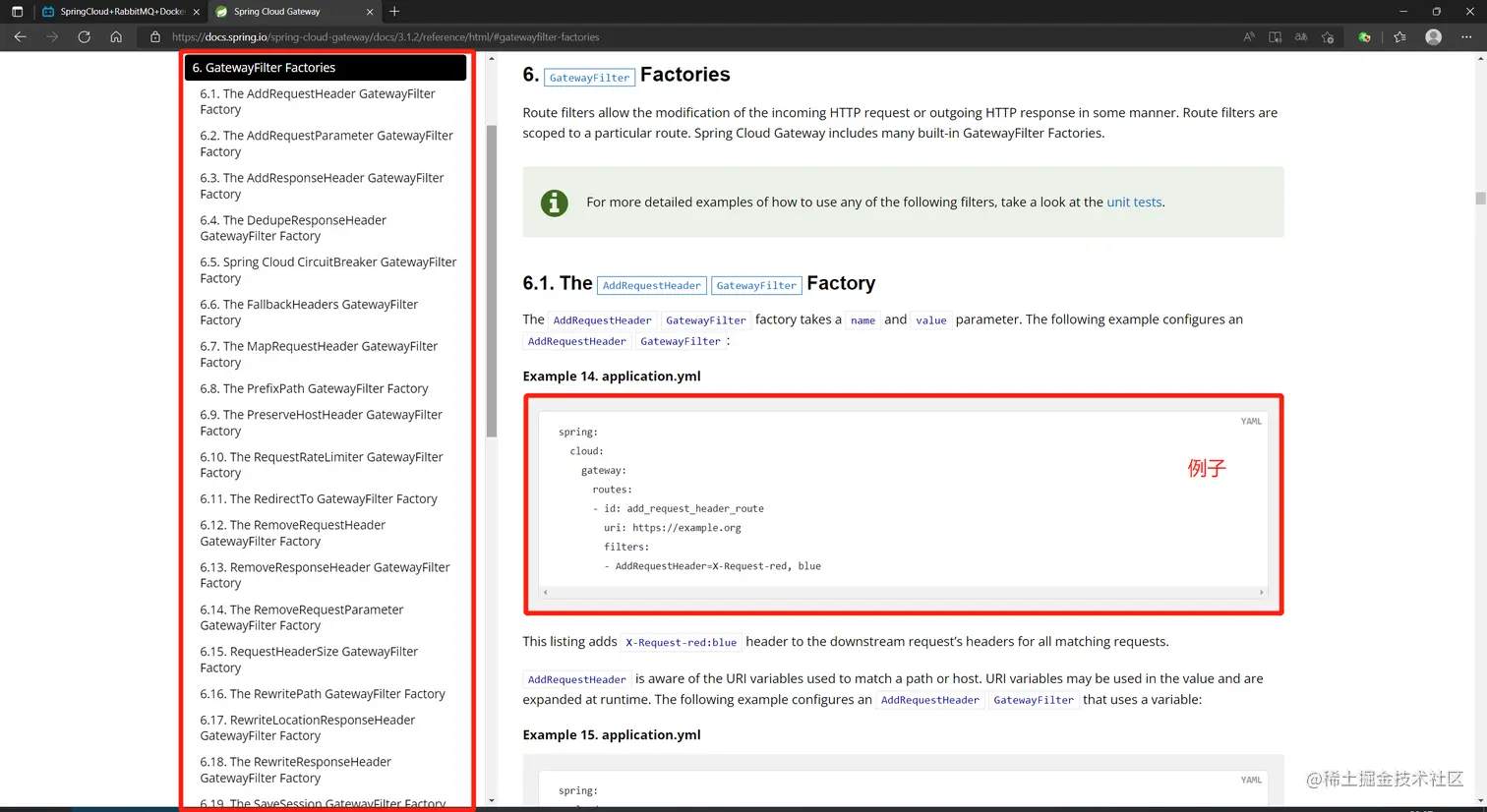
Task: Click the translate page icon
Action: pos(1301,37)
